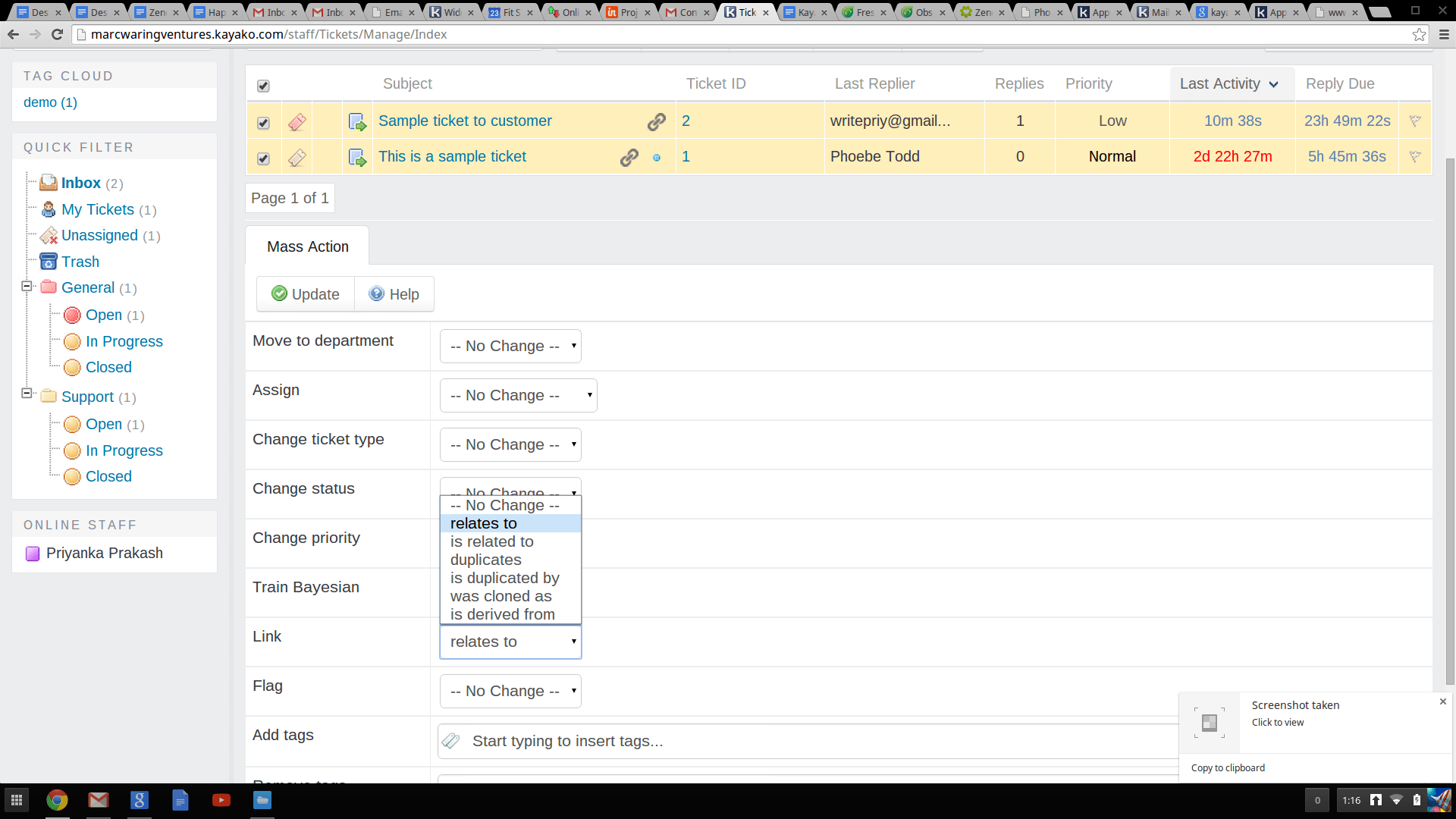Click link chain icon on This is a sample ticket

pyautogui.click(x=629, y=157)
